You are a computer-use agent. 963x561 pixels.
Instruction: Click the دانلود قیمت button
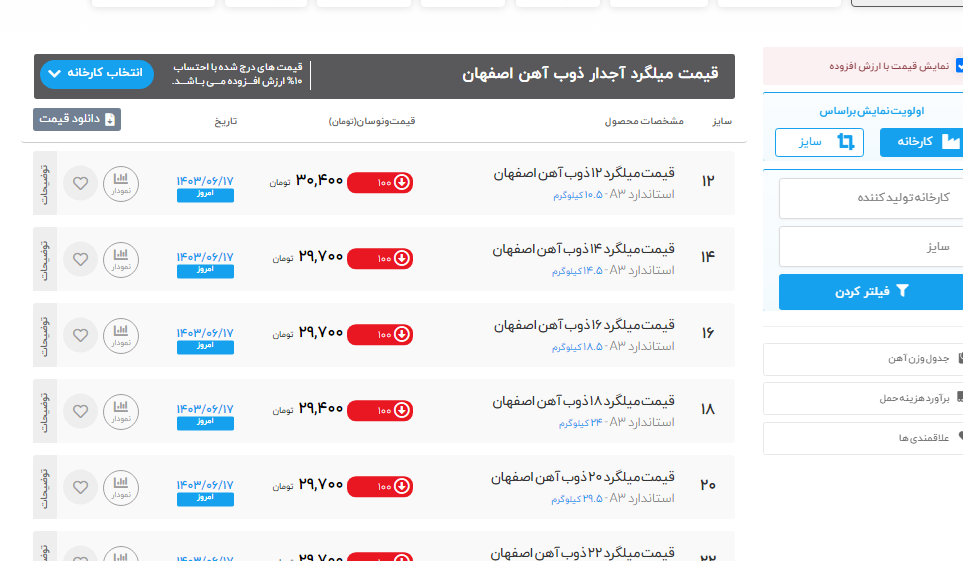(77, 119)
